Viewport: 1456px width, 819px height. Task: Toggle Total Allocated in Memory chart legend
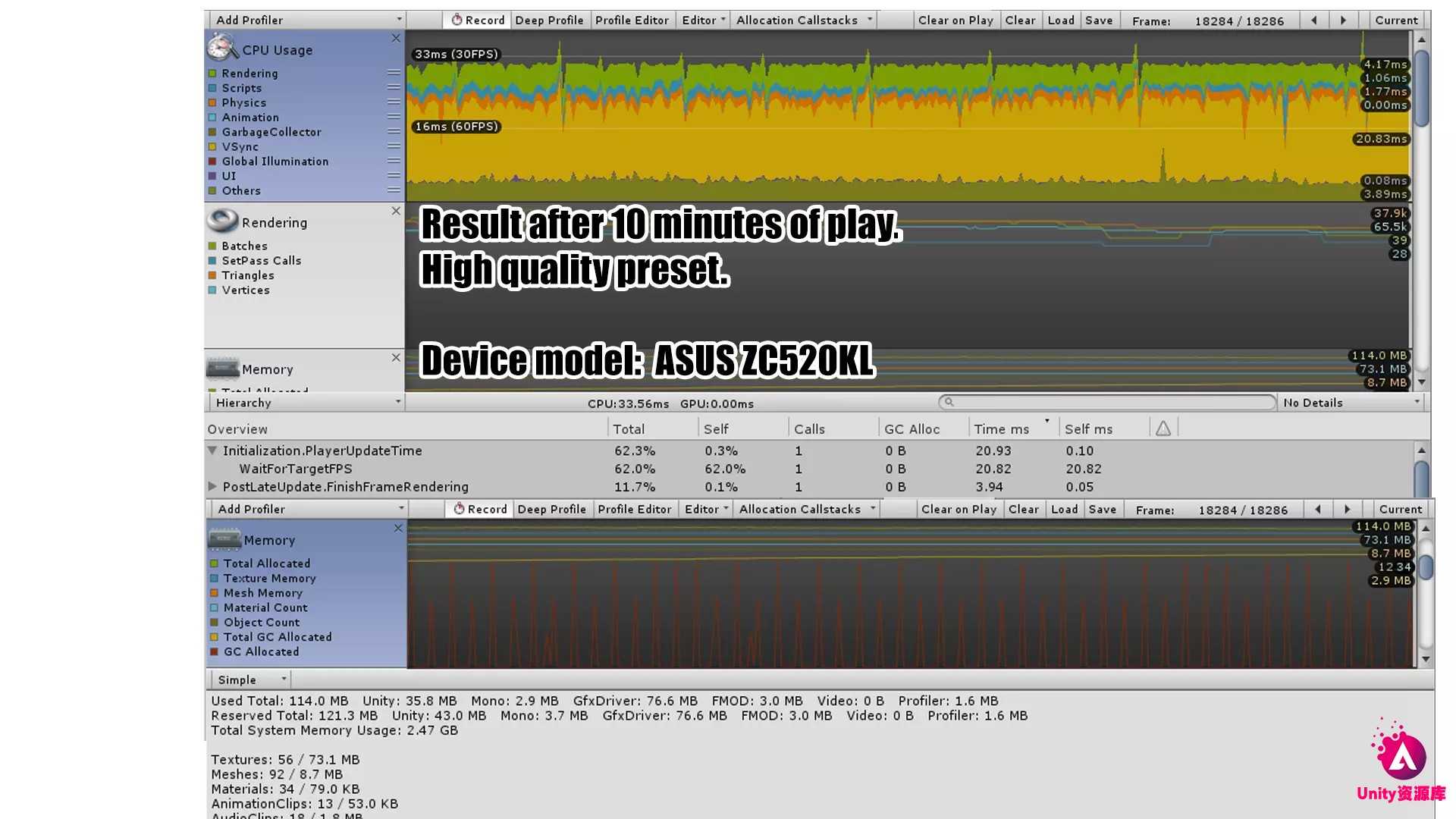[215, 563]
